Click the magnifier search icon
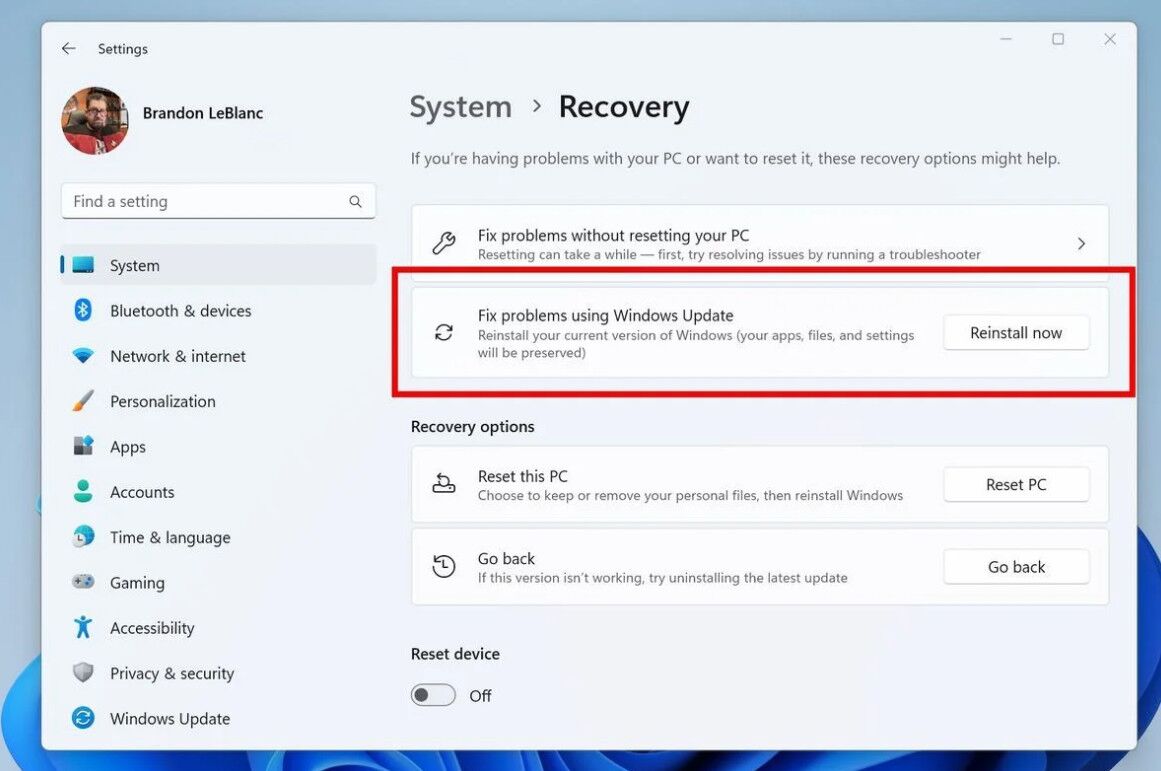 [355, 201]
